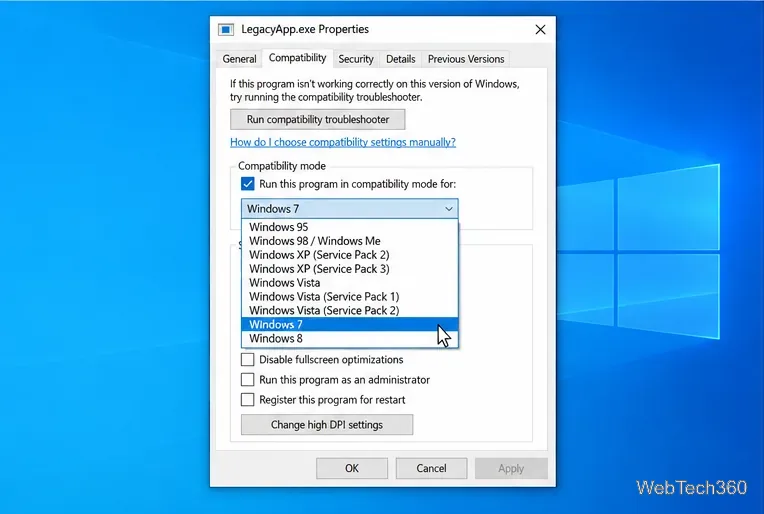Choose Windows 98 / Windows Me option
The width and height of the screenshot is (764, 514).
(350, 241)
